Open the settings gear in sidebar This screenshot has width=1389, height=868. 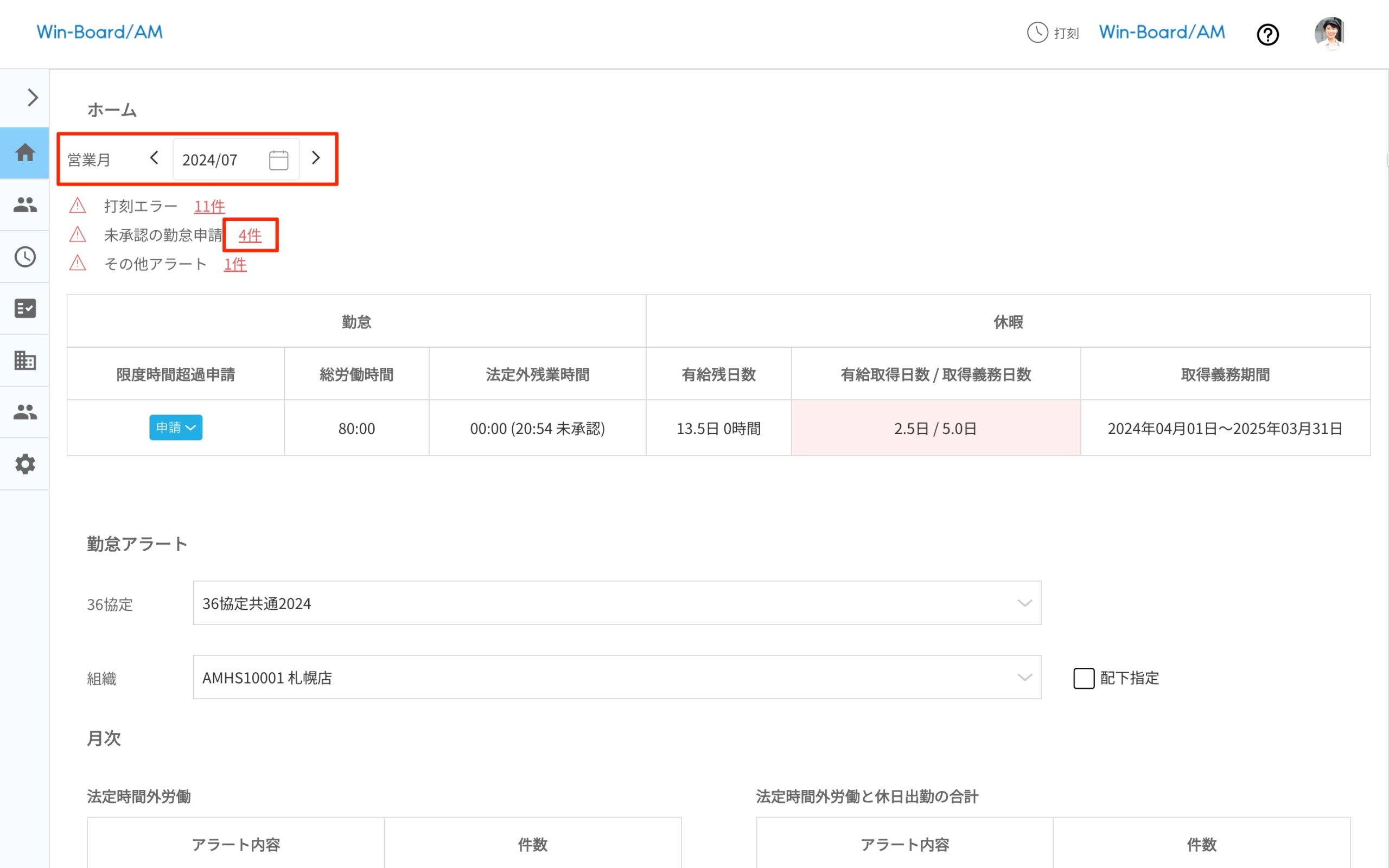[24, 464]
